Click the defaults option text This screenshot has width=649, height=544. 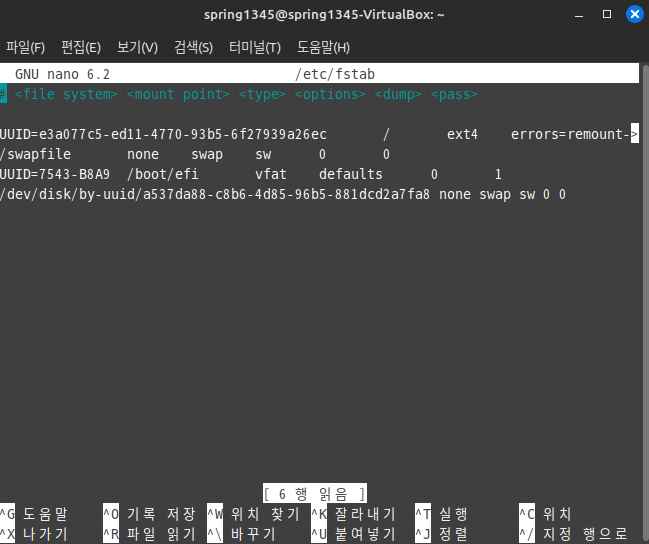tap(351, 174)
